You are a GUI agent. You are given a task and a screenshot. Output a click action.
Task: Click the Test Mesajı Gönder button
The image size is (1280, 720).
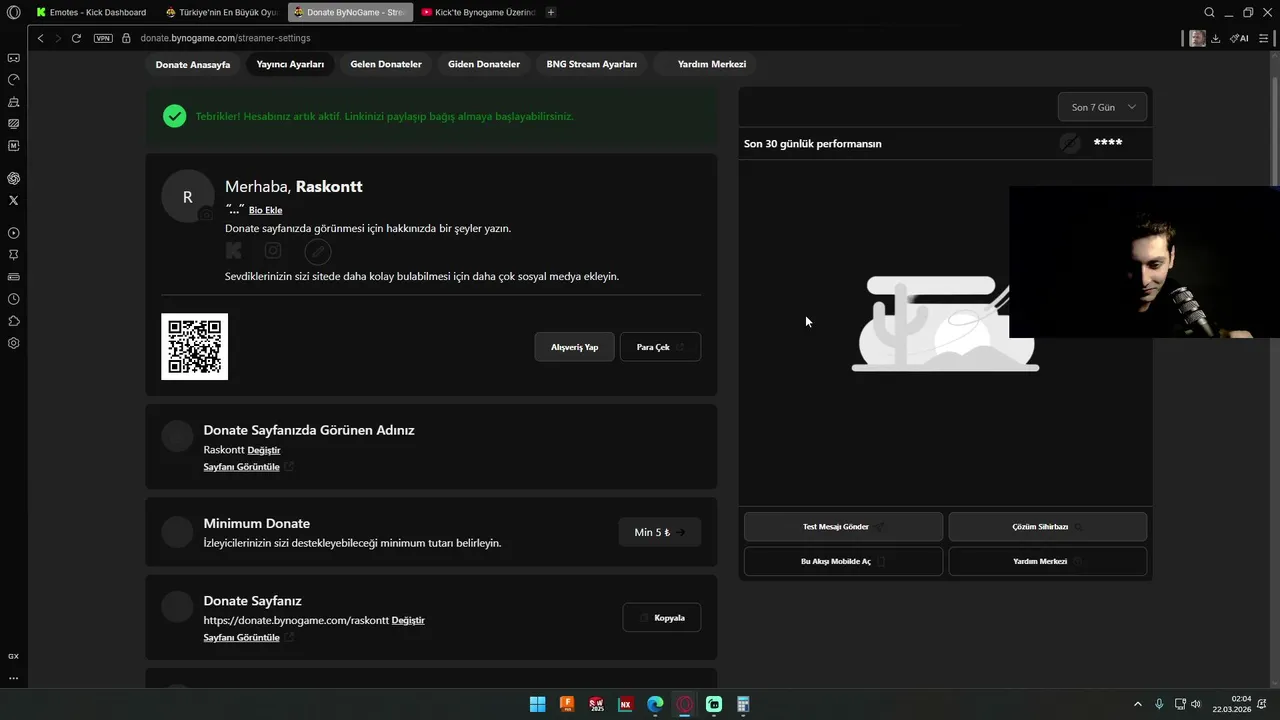pos(843,527)
